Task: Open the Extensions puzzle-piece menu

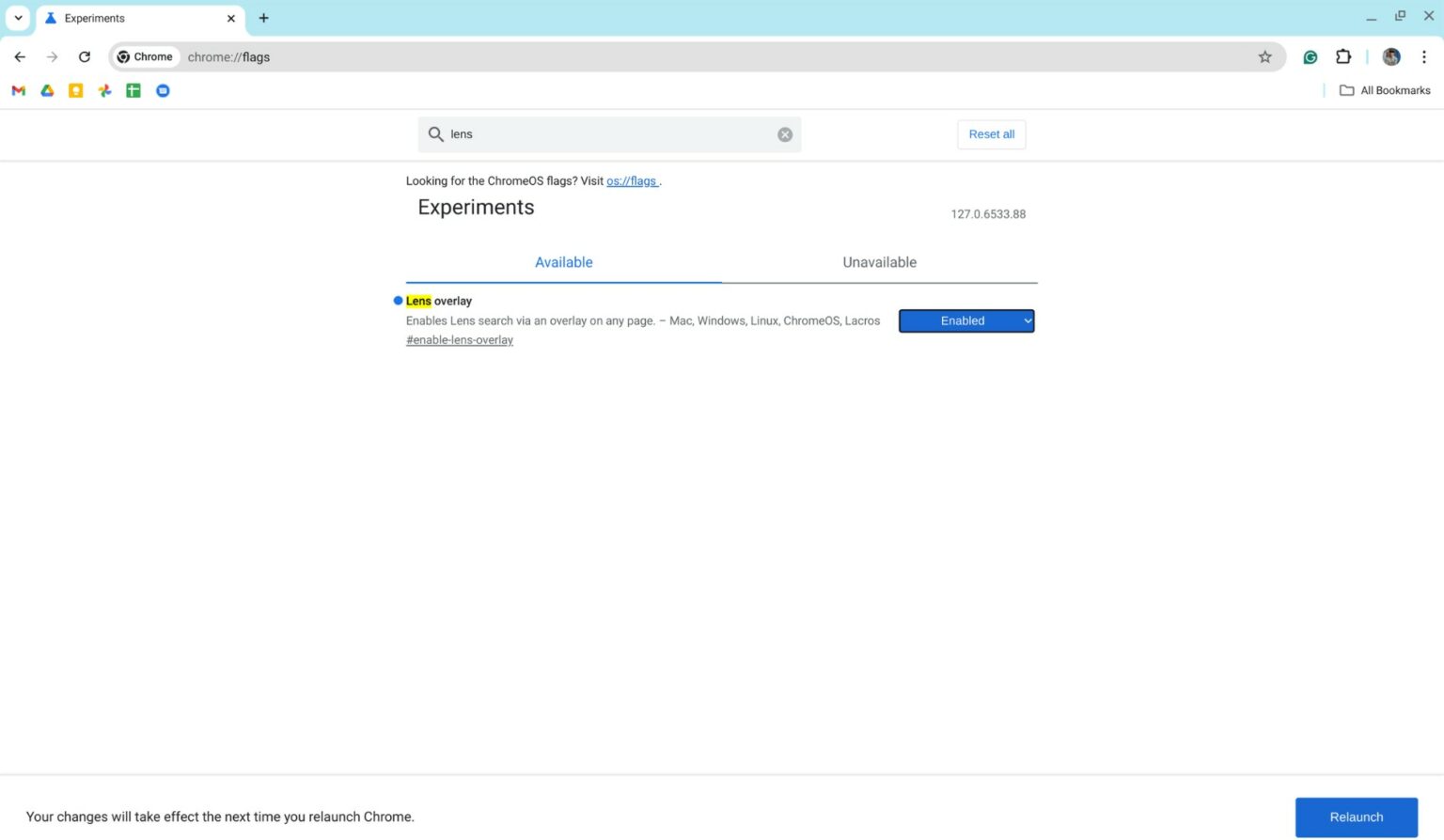Action: [x=1342, y=57]
